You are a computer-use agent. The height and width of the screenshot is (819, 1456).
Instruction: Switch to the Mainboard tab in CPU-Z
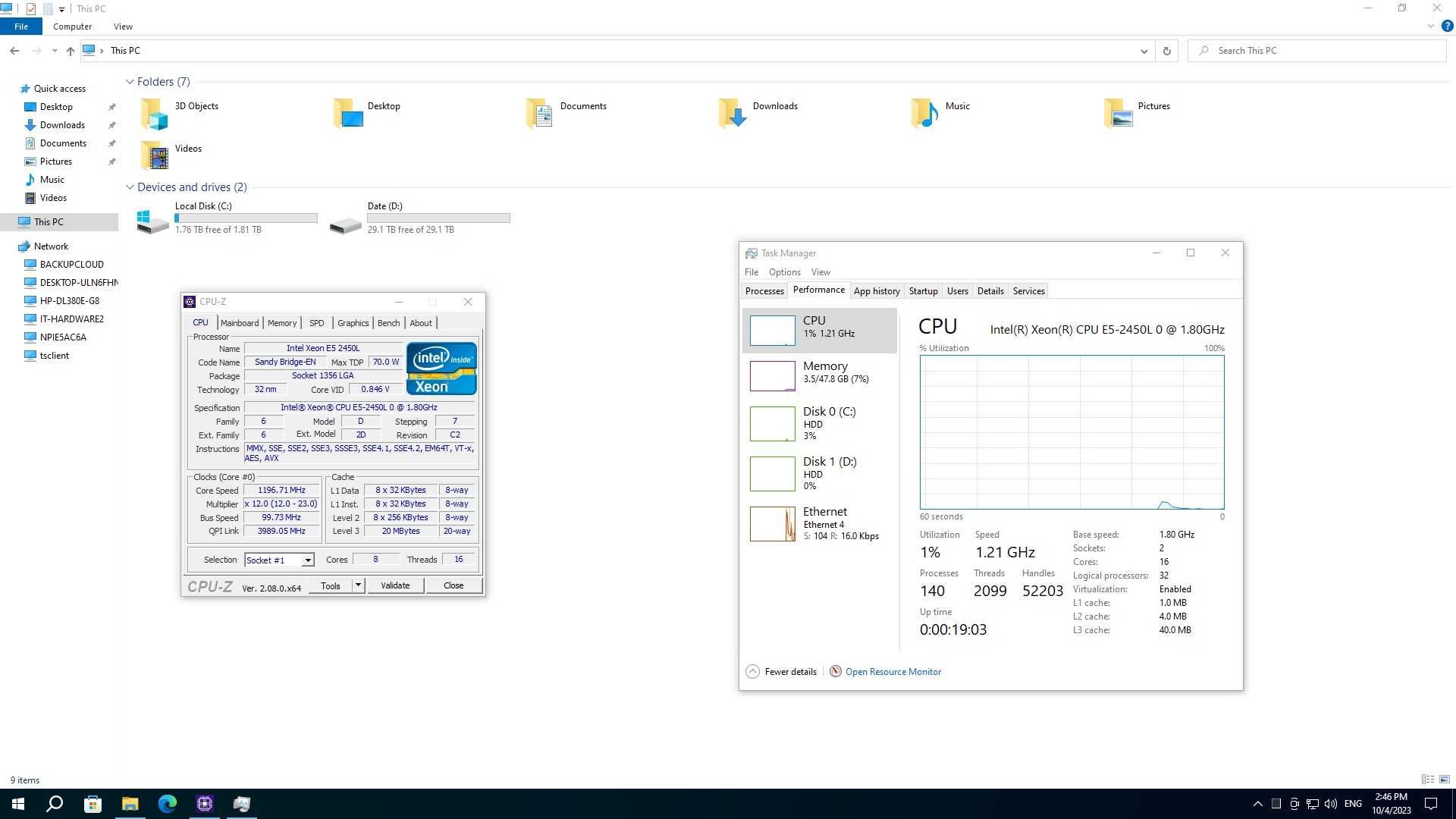(x=240, y=323)
